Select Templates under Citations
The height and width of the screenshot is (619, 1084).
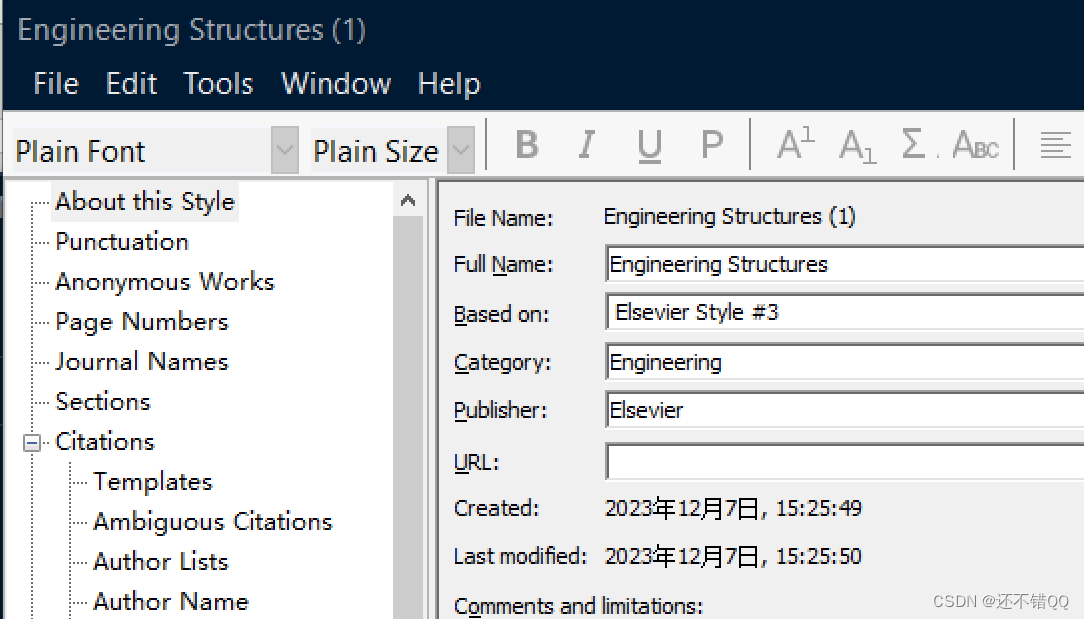coord(153,481)
